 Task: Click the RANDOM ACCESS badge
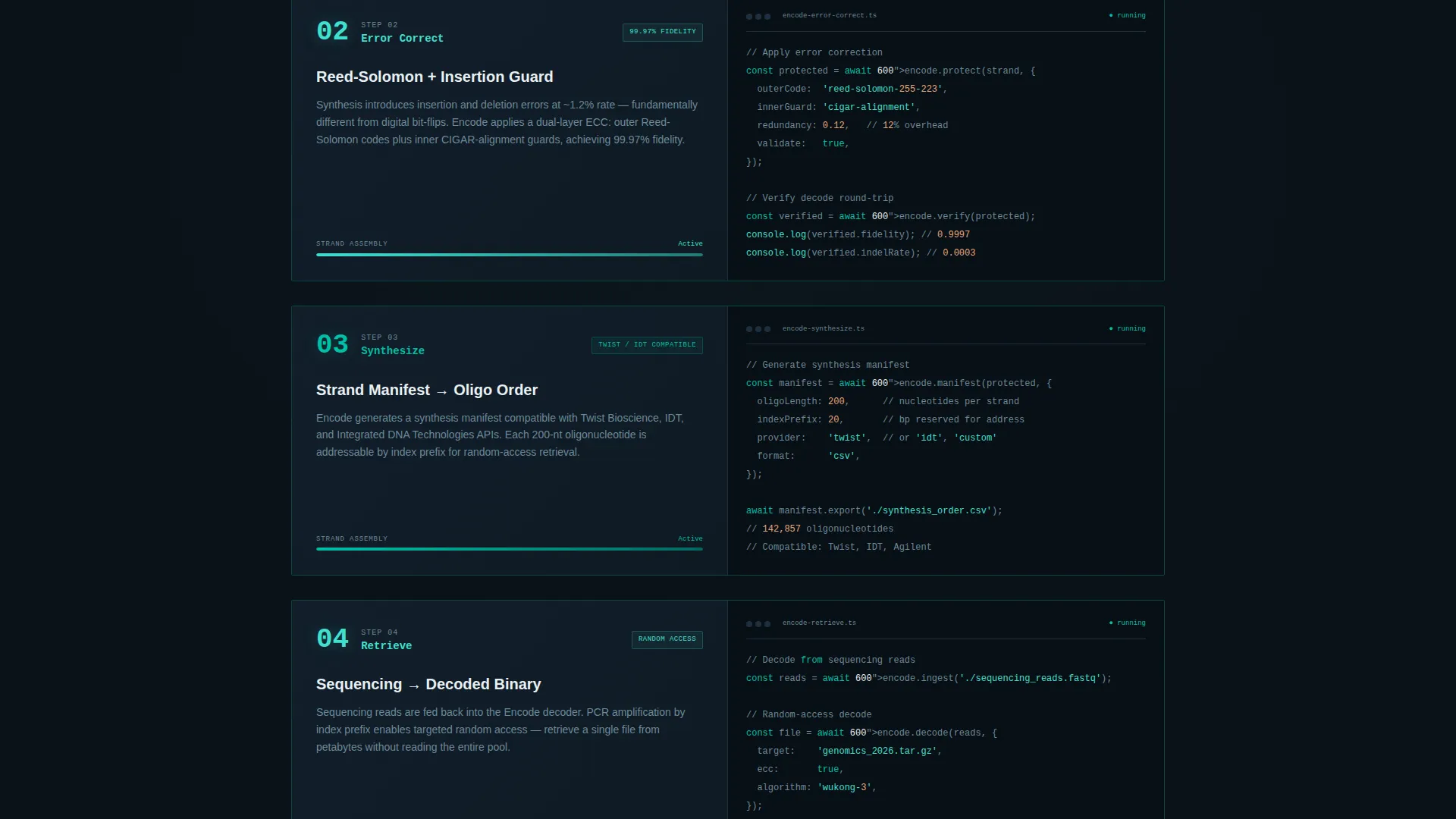tap(667, 639)
